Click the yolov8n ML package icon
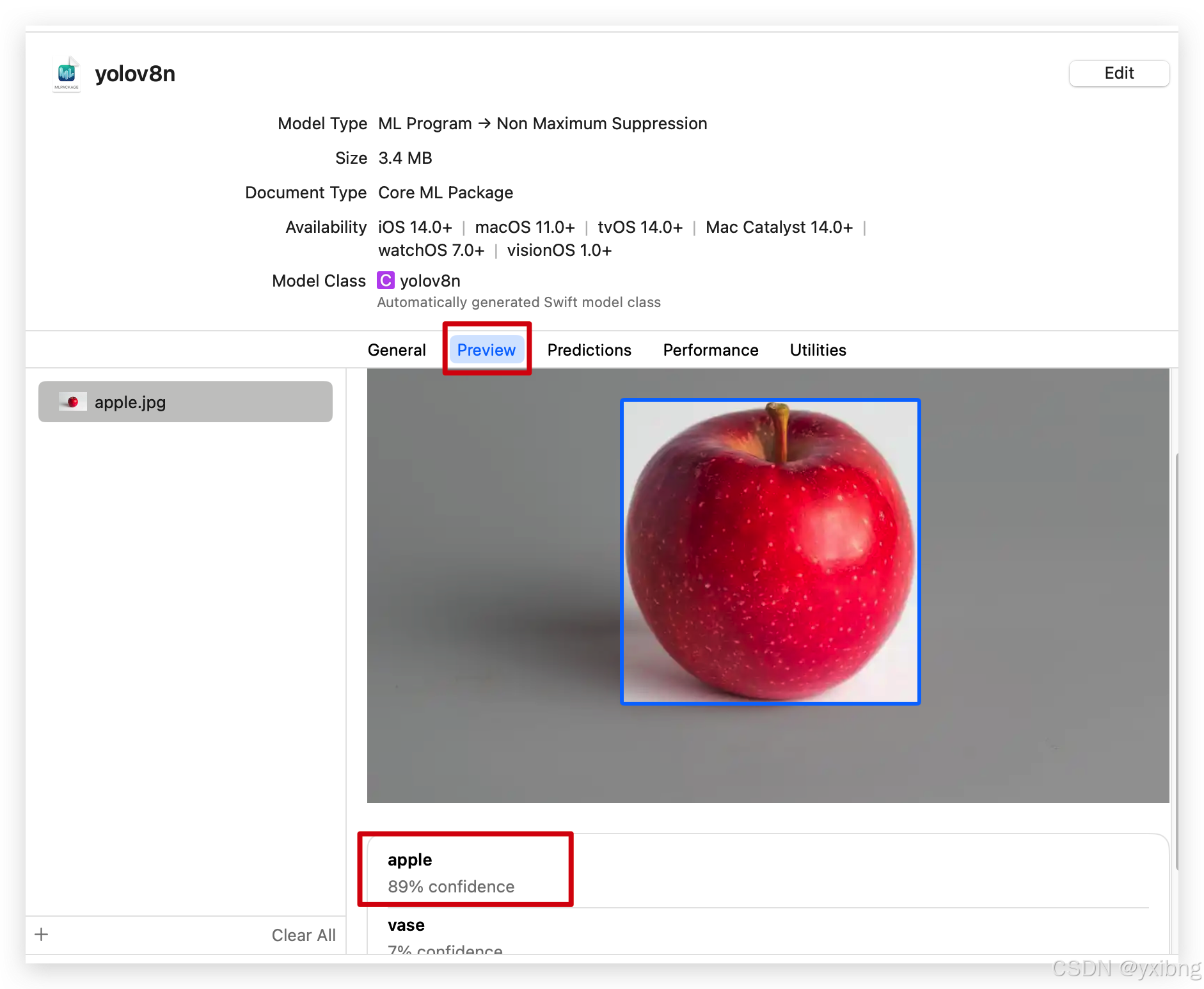The width and height of the screenshot is (1204, 989). click(66, 73)
